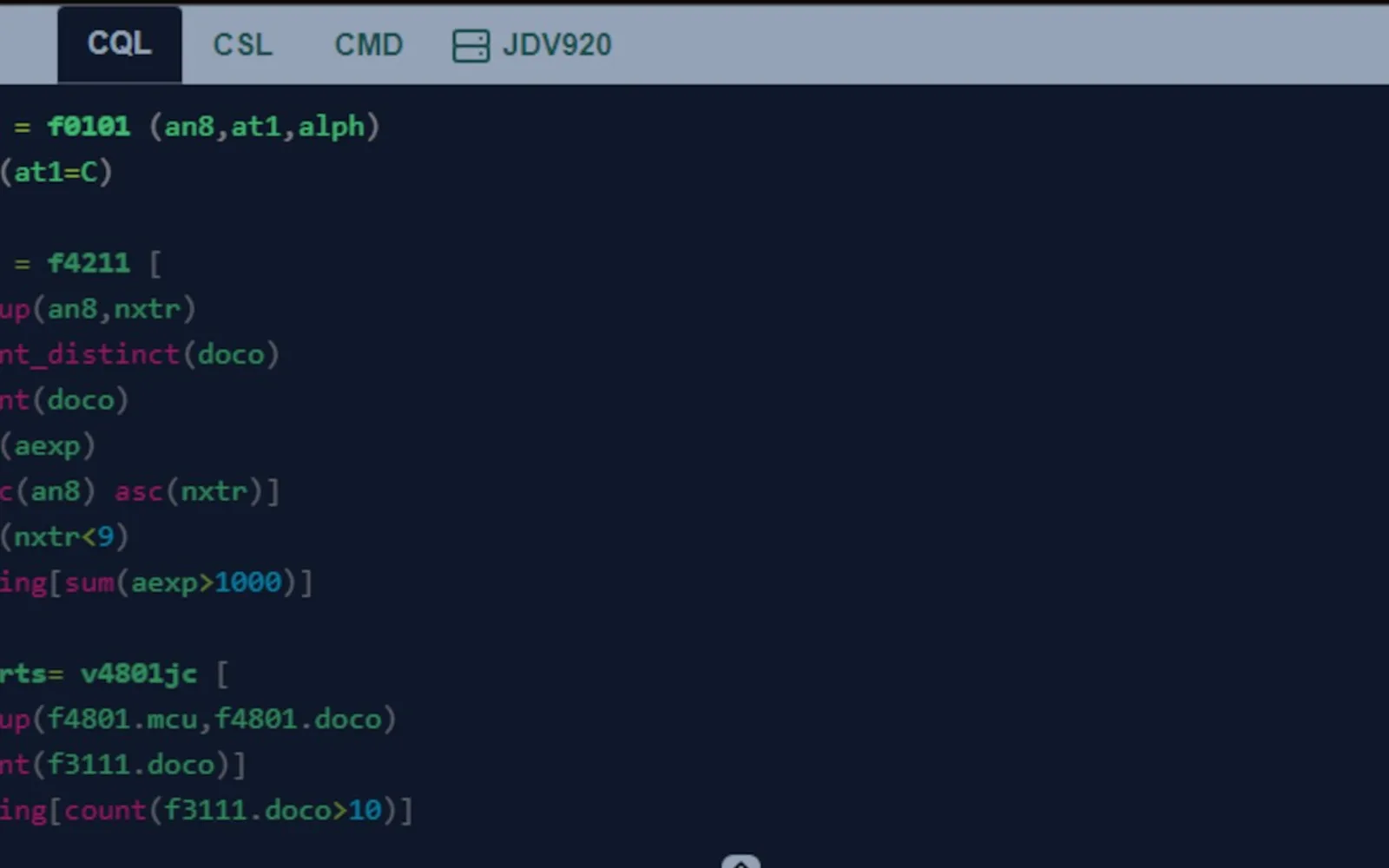The width and height of the screenshot is (1389, 868).
Task: Click the f0101 table name in code
Action: coord(89,127)
